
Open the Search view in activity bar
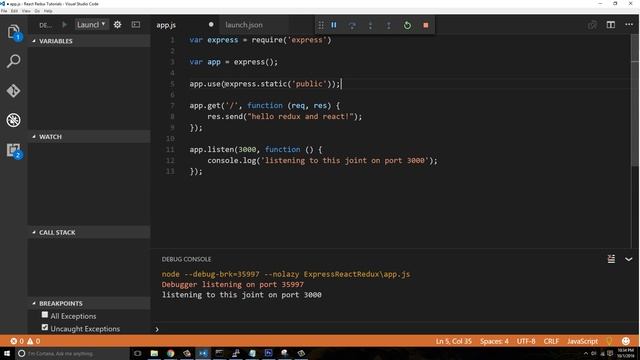(13, 61)
